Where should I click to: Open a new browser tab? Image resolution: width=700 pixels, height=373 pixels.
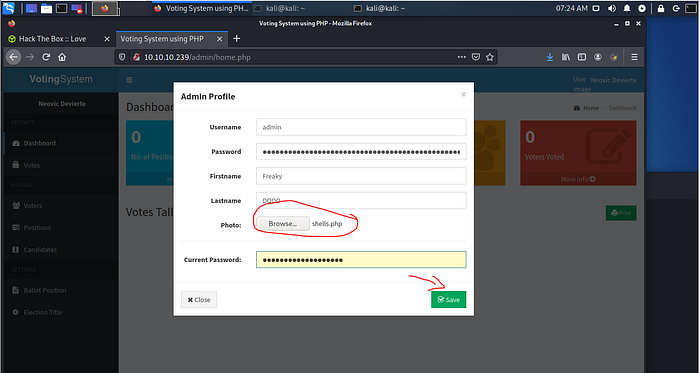click(x=237, y=39)
